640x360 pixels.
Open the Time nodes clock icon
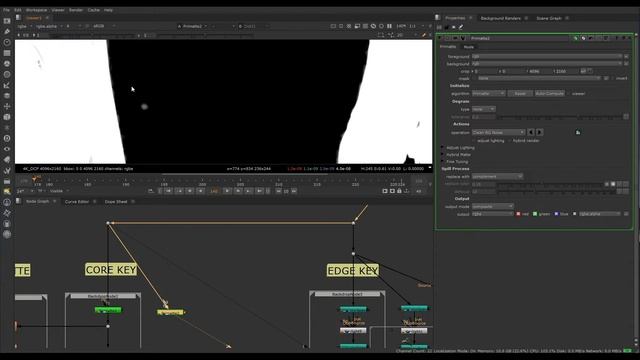coord(7,42)
